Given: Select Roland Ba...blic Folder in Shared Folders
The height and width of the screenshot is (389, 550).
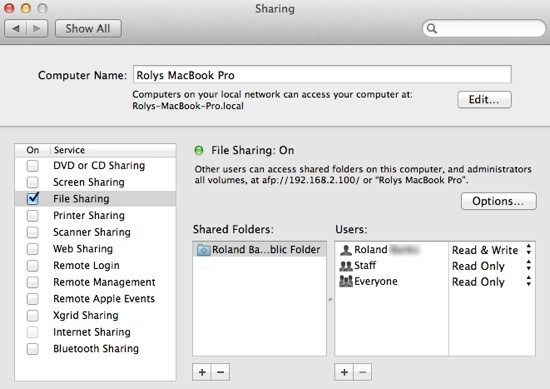Looking at the screenshot, I should (x=260, y=249).
